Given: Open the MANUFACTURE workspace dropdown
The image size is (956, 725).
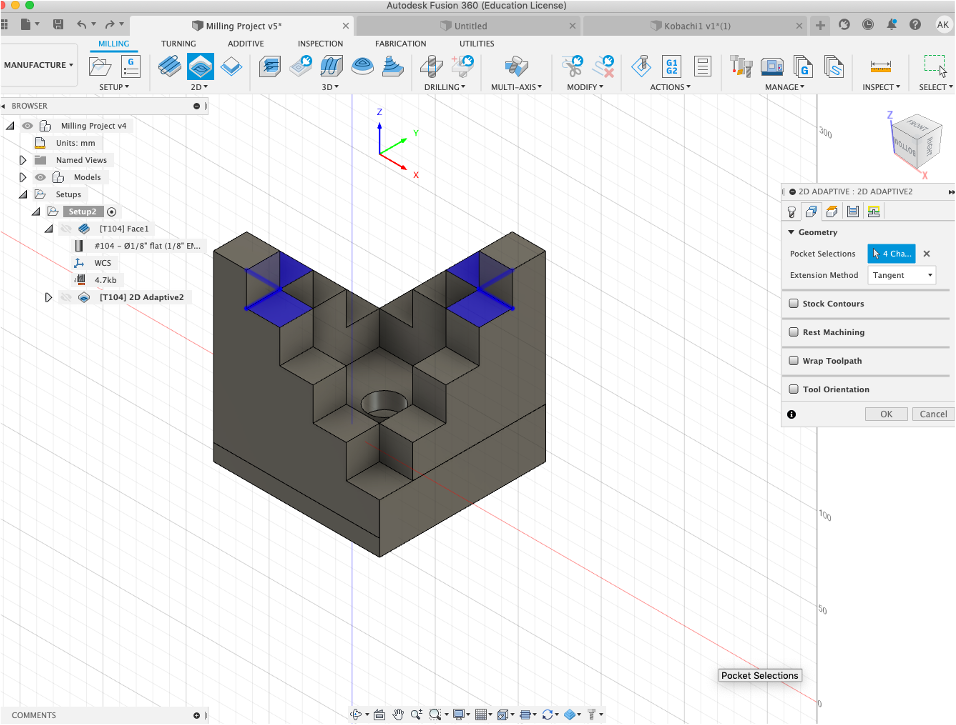Looking at the screenshot, I should coord(38,65).
